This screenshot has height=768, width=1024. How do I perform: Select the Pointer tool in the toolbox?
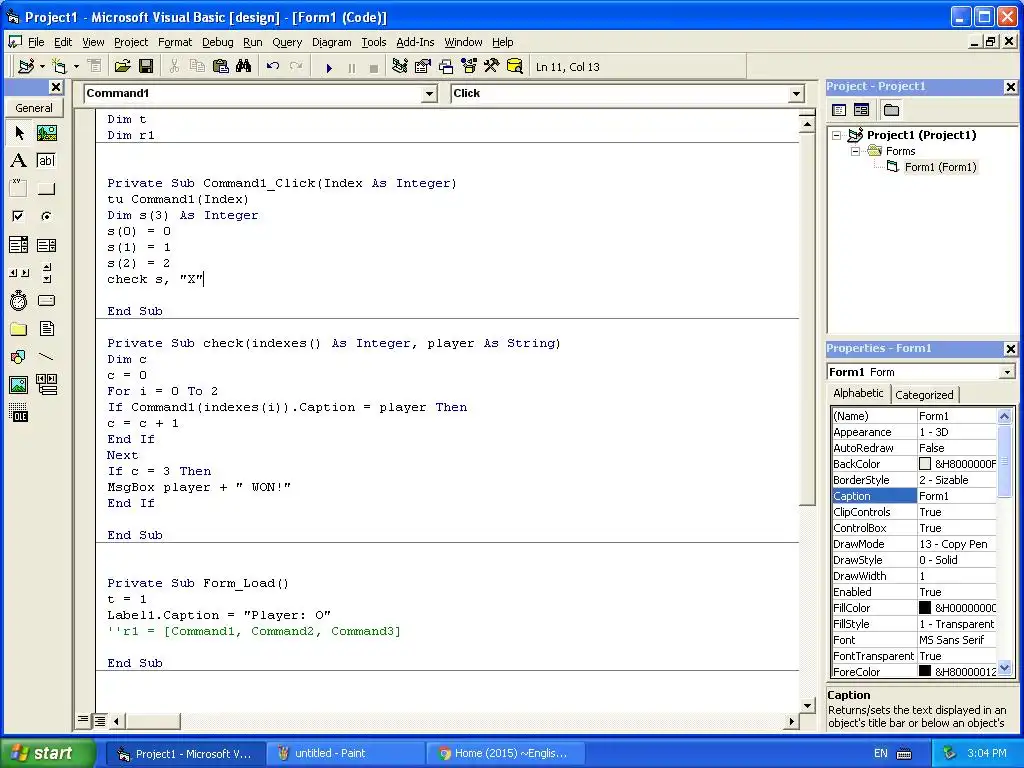coord(19,133)
